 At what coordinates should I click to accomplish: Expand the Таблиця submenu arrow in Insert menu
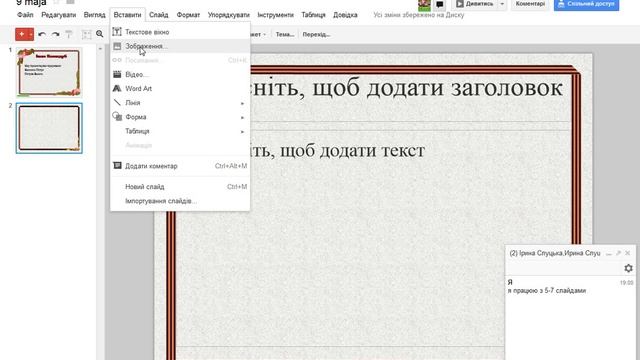242,131
